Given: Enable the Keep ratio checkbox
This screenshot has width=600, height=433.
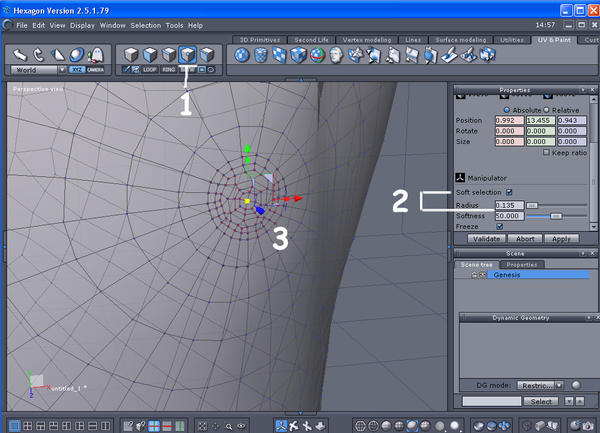Looking at the screenshot, I should (x=544, y=152).
